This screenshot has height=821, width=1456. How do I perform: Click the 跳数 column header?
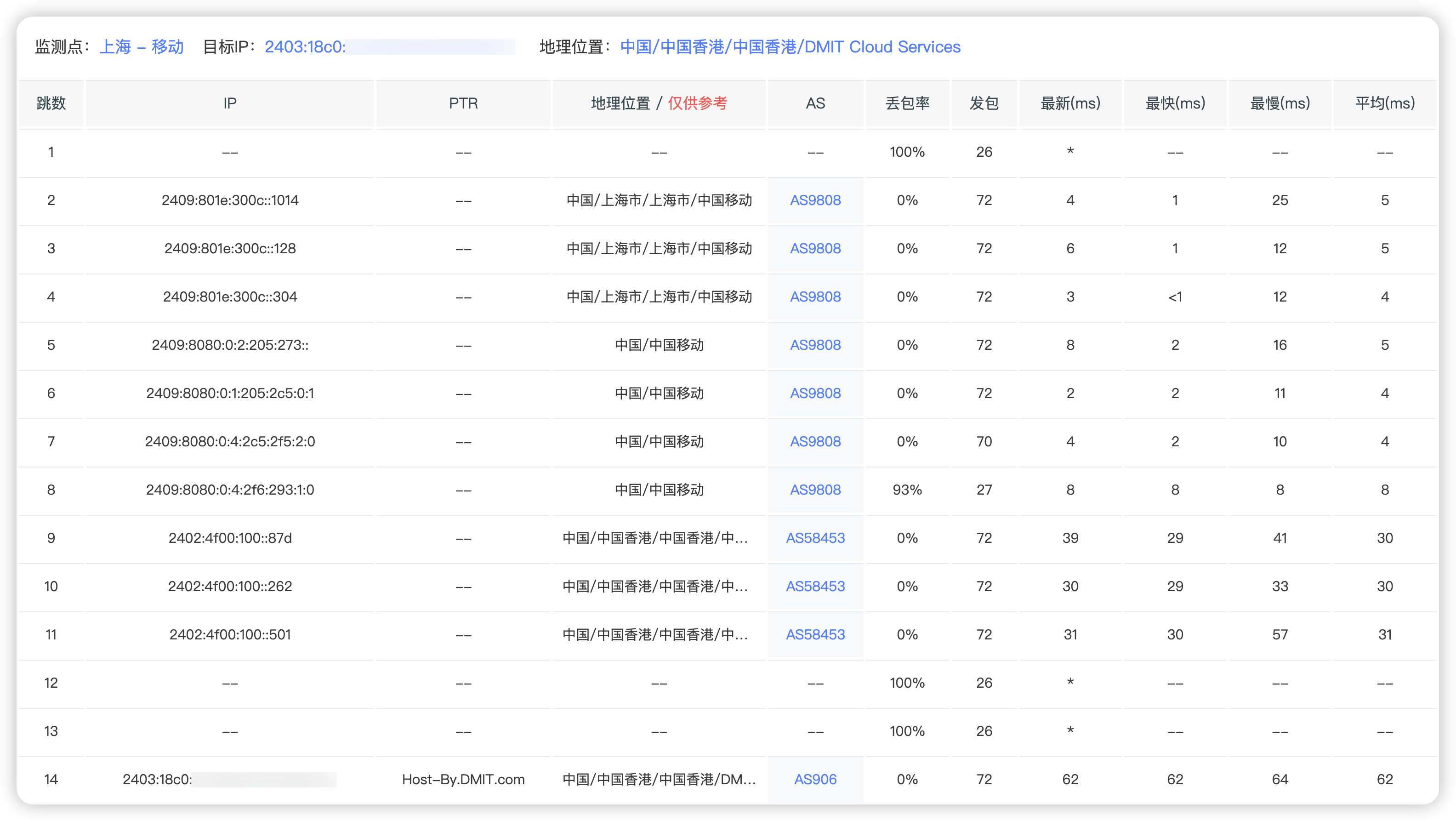[x=51, y=103]
